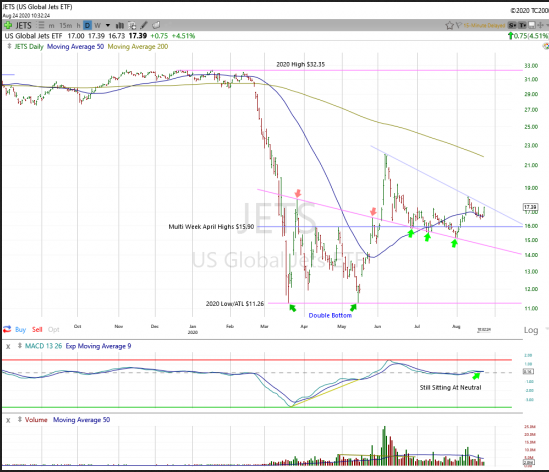The image size is (549, 472).
Task: Click the US Global Jets ETF name in quote bar
Action: pyautogui.click(x=33, y=36)
